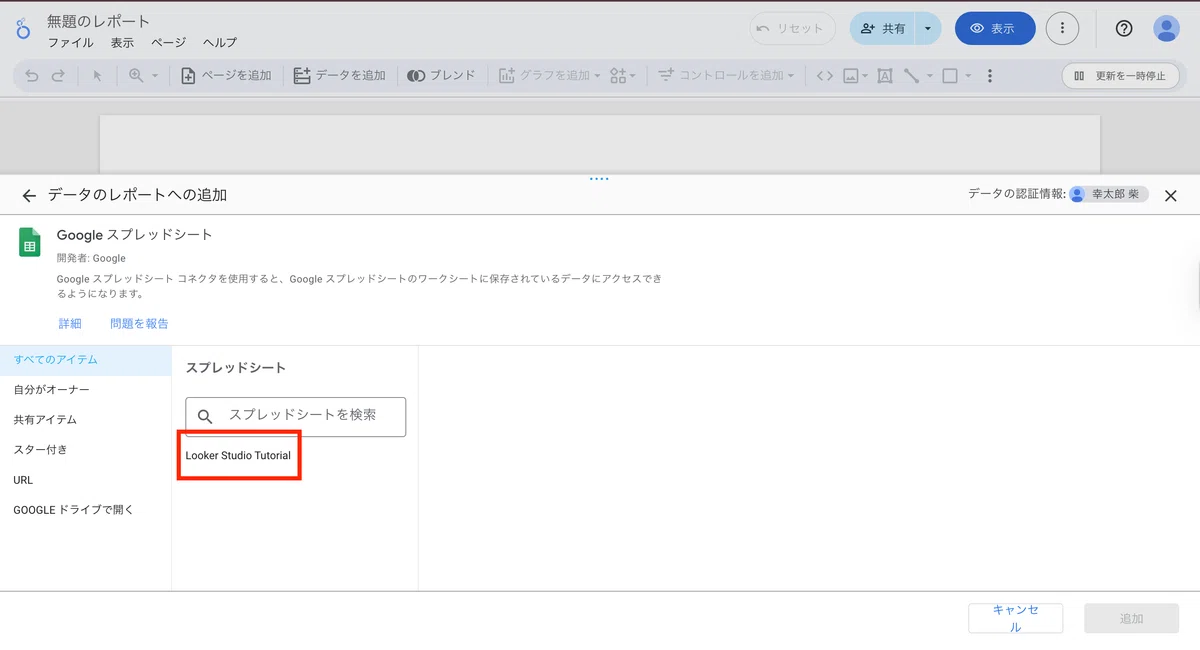This screenshot has height=650, width=1200.
Task: Select the pointer selection mode tool
Action: click(97, 76)
